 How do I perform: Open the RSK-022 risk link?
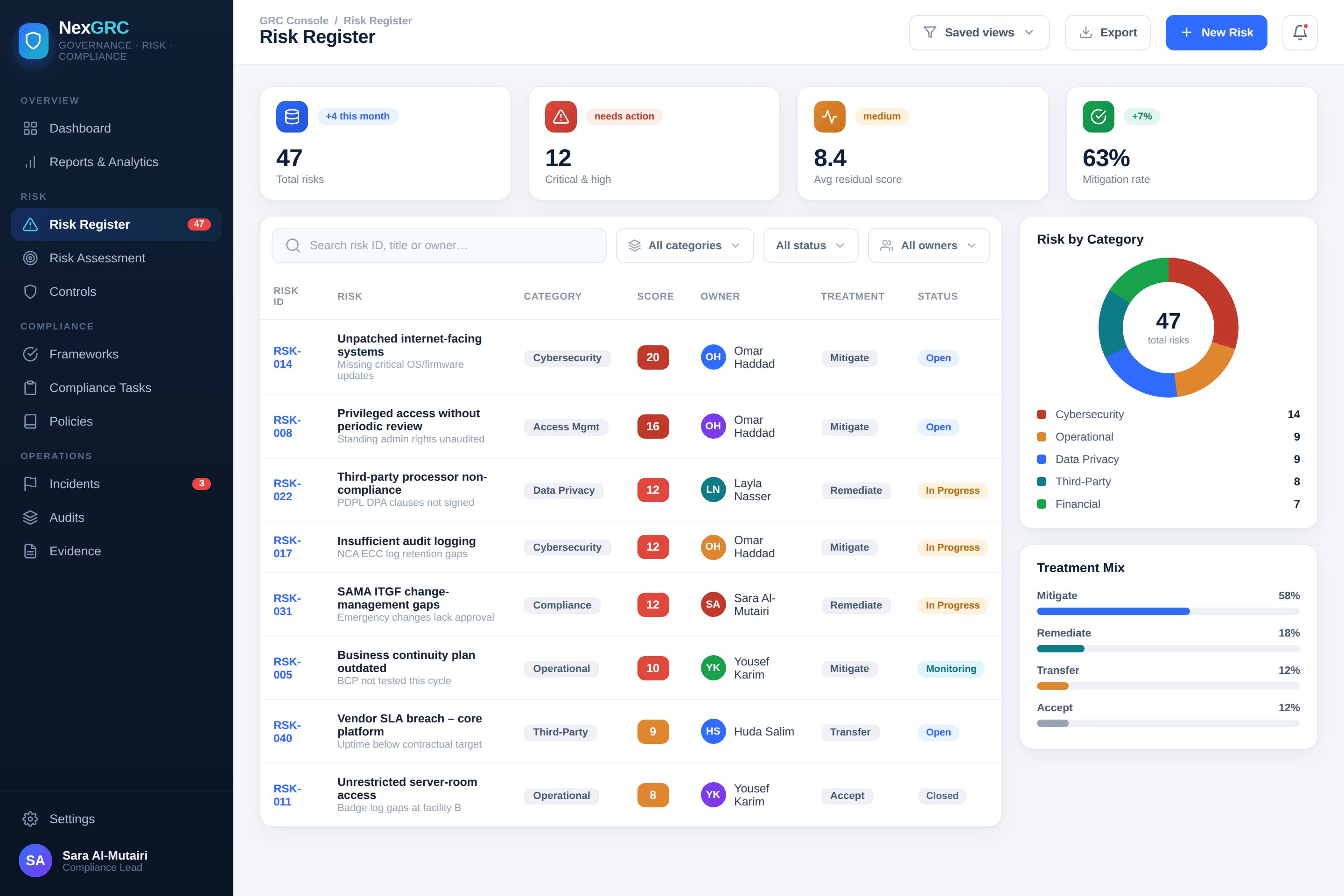(x=287, y=490)
